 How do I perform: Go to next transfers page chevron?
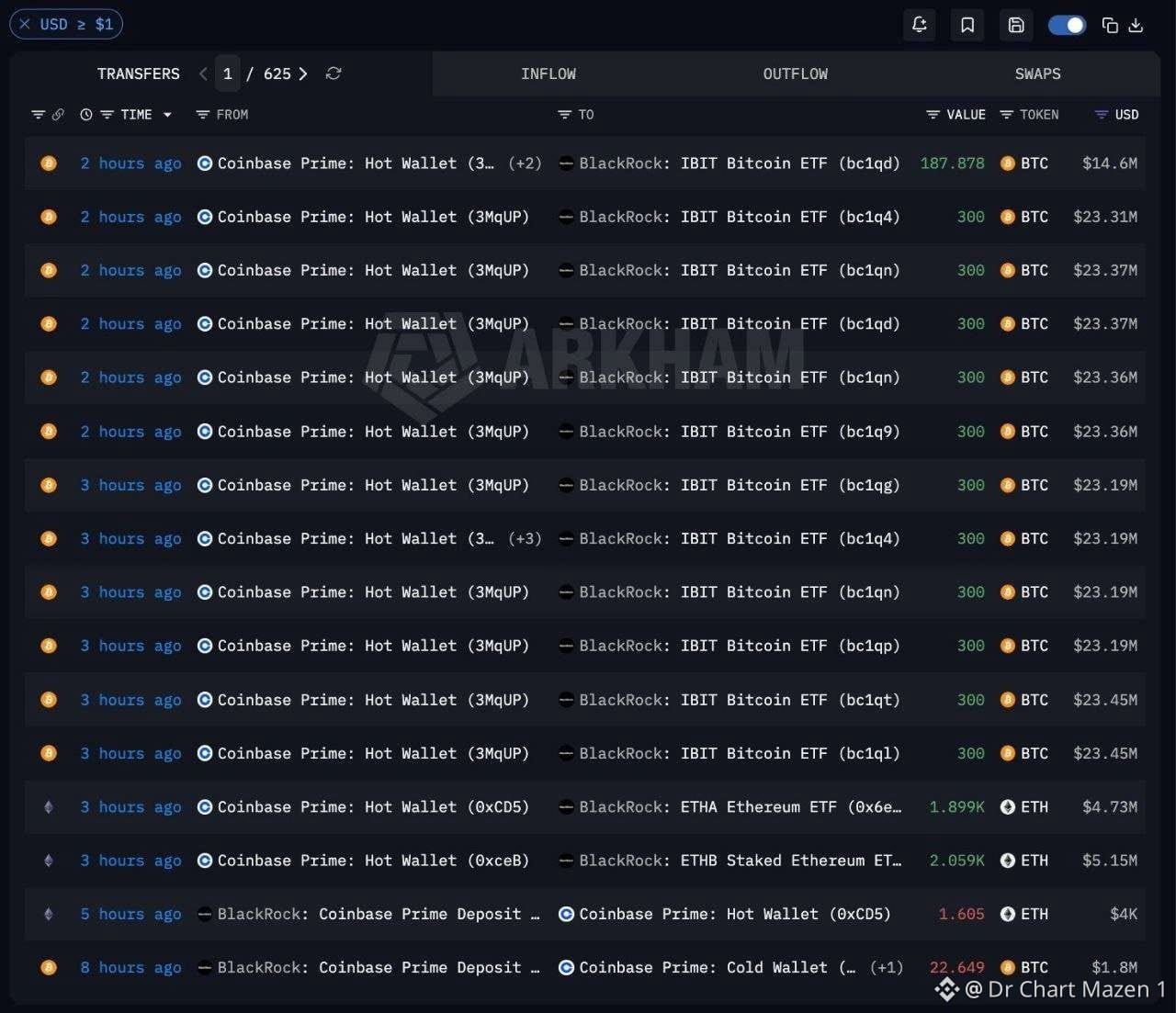pyautogui.click(x=303, y=73)
